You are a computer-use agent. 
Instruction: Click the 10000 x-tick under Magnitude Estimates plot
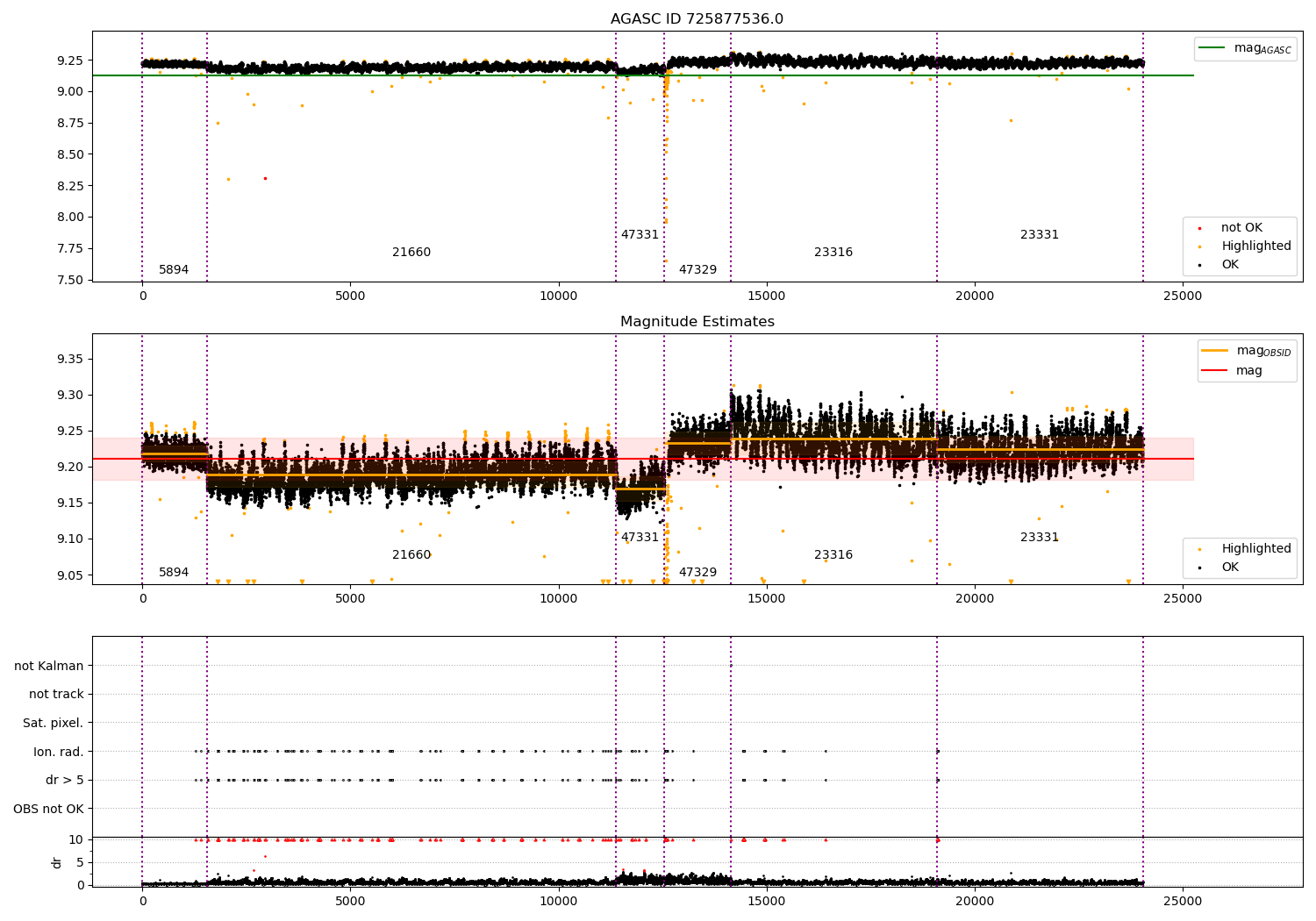[558, 599]
